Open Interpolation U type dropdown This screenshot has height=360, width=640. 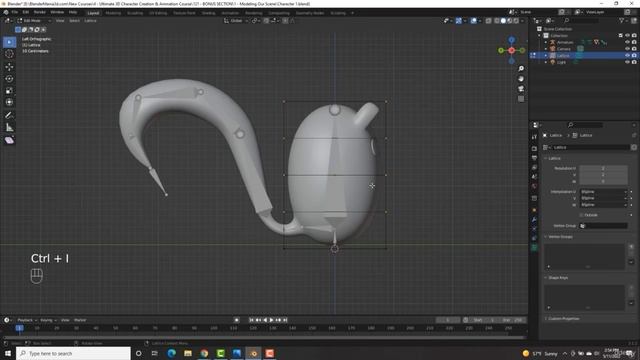click(604, 191)
